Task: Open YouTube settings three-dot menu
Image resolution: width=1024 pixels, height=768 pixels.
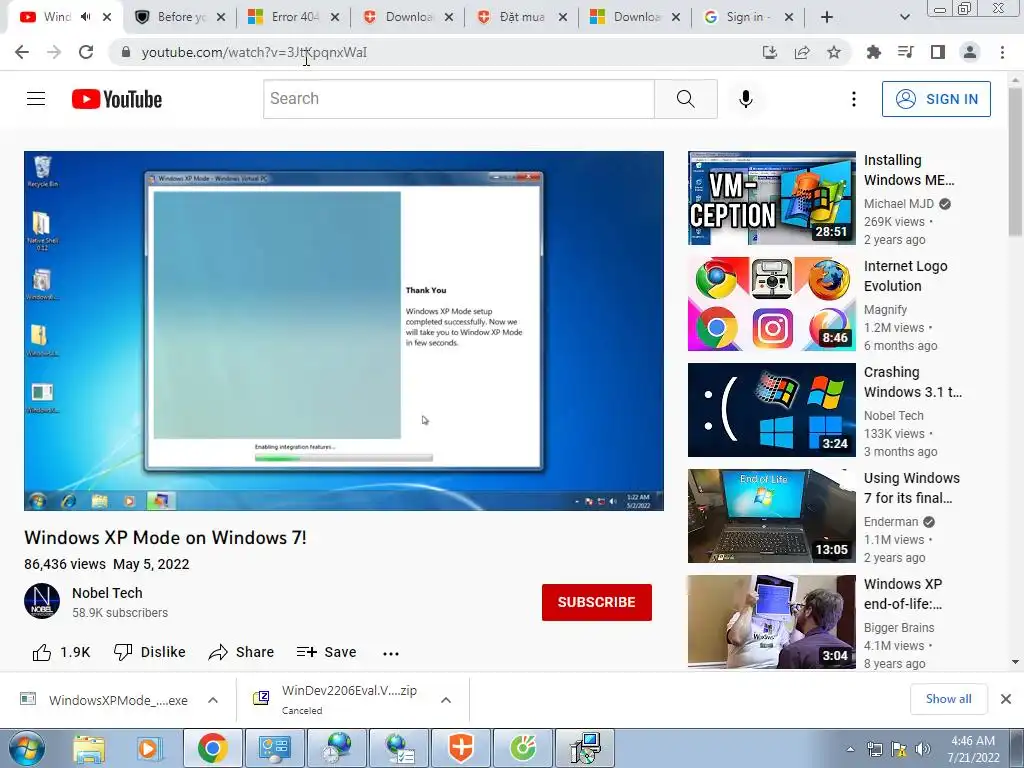Action: coord(854,99)
